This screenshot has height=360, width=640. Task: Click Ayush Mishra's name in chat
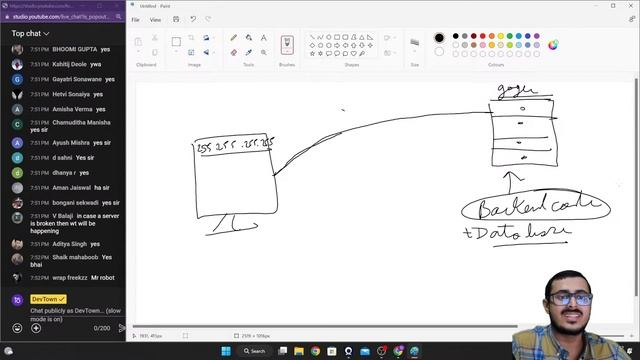pos(72,143)
